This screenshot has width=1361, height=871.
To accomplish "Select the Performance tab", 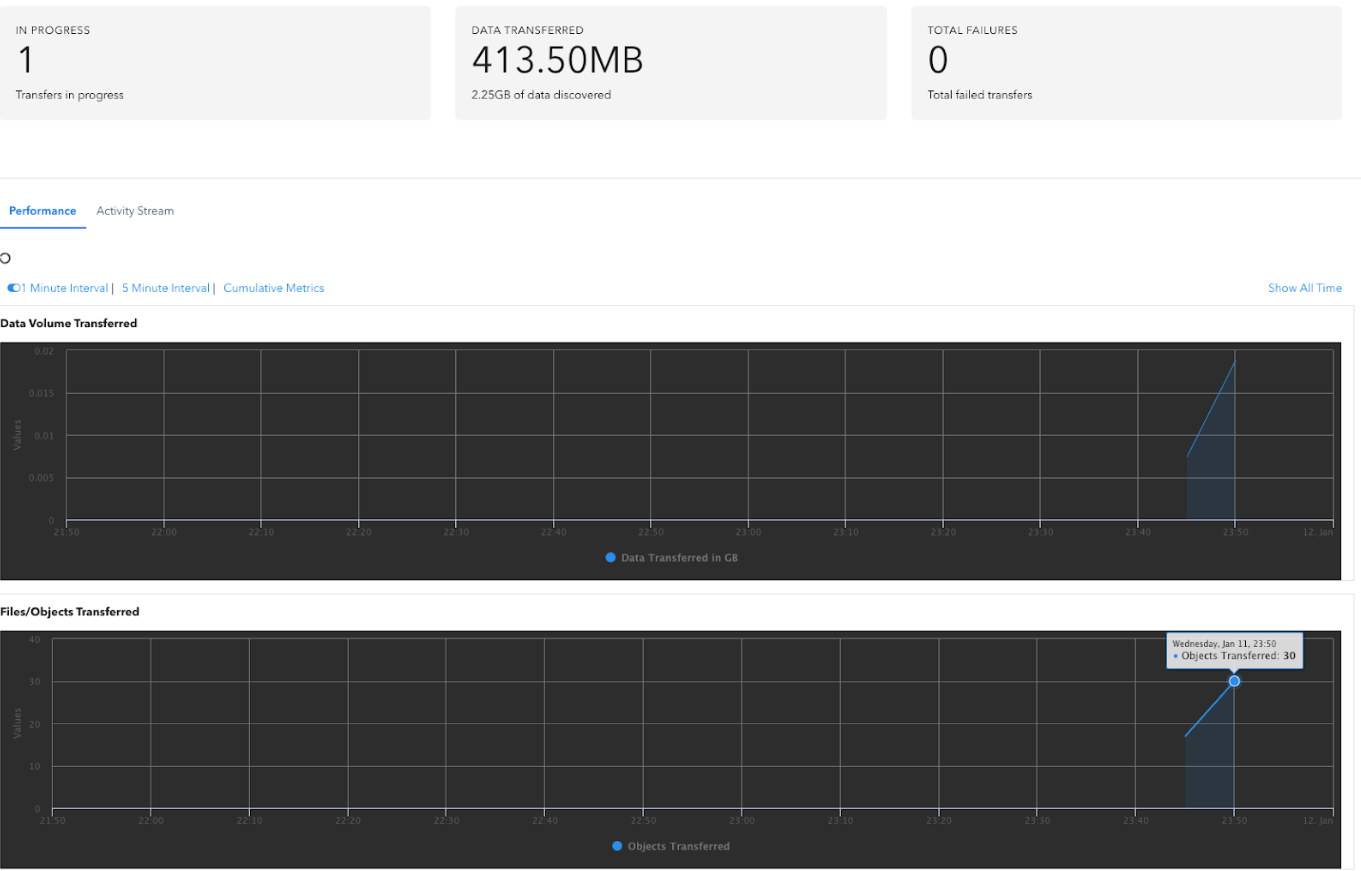I will pyautogui.click(x=42, y=211).
